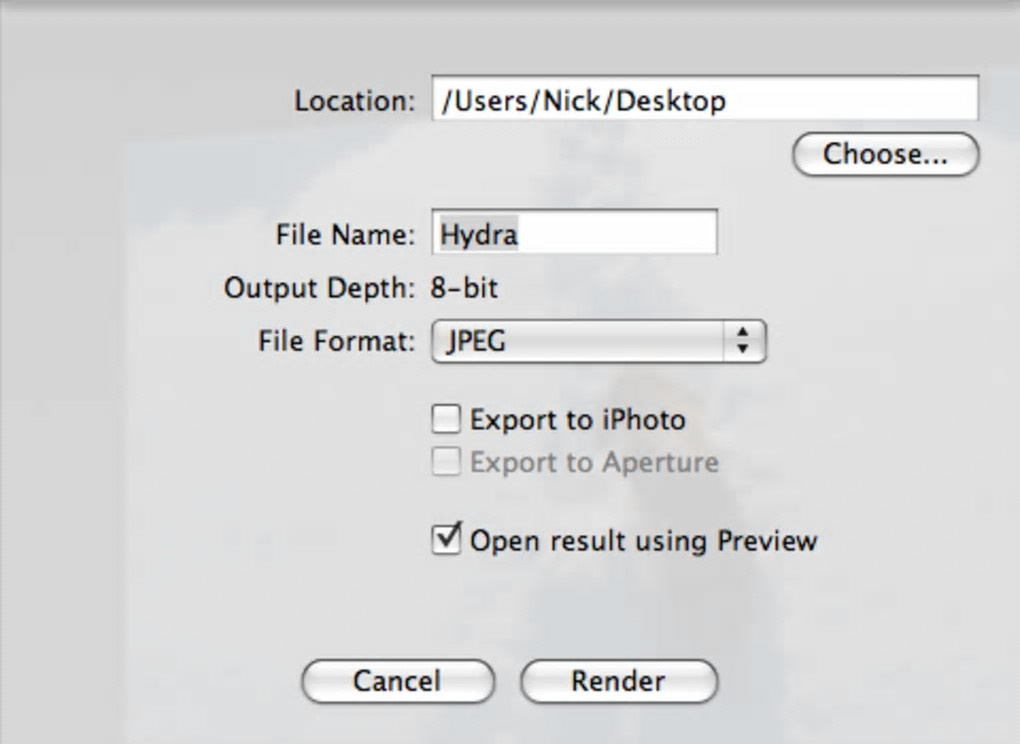Viewport: 1020px width, 744px height.
Task: Uncheck the Open result using Preview checkbox
Action: click(446, 541)
